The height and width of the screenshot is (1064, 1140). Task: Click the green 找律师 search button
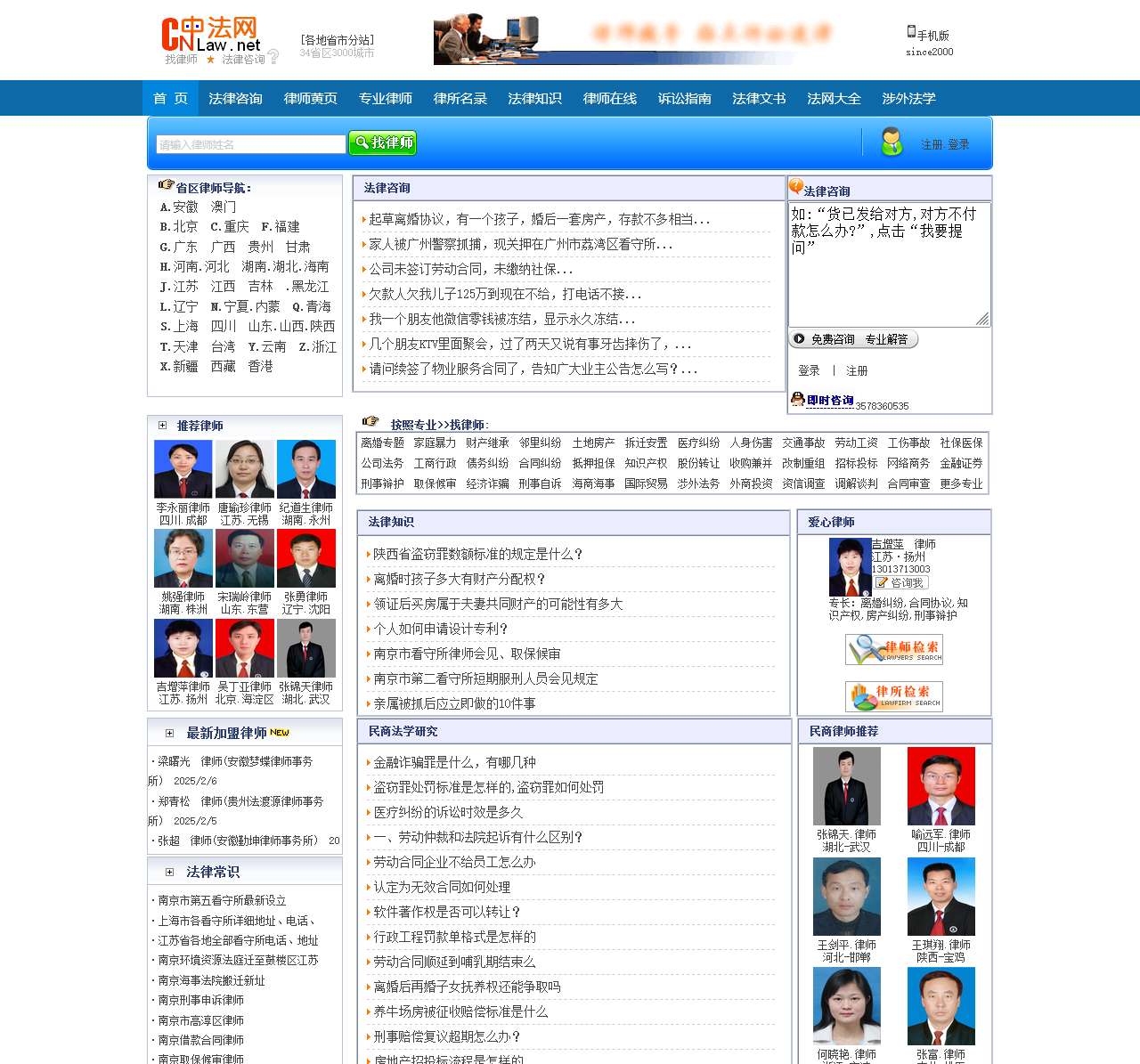point(383,142)
